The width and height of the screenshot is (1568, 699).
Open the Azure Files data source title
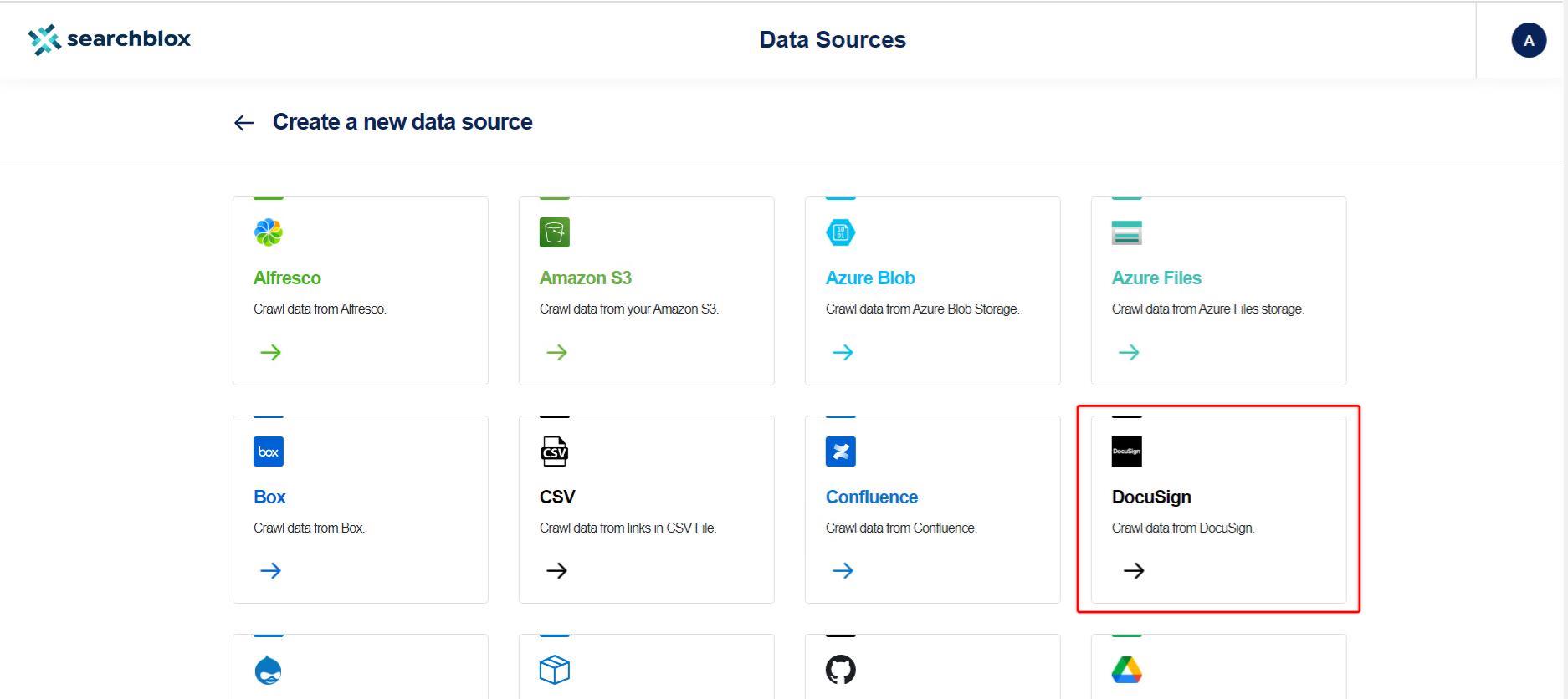coord(1156,278)
